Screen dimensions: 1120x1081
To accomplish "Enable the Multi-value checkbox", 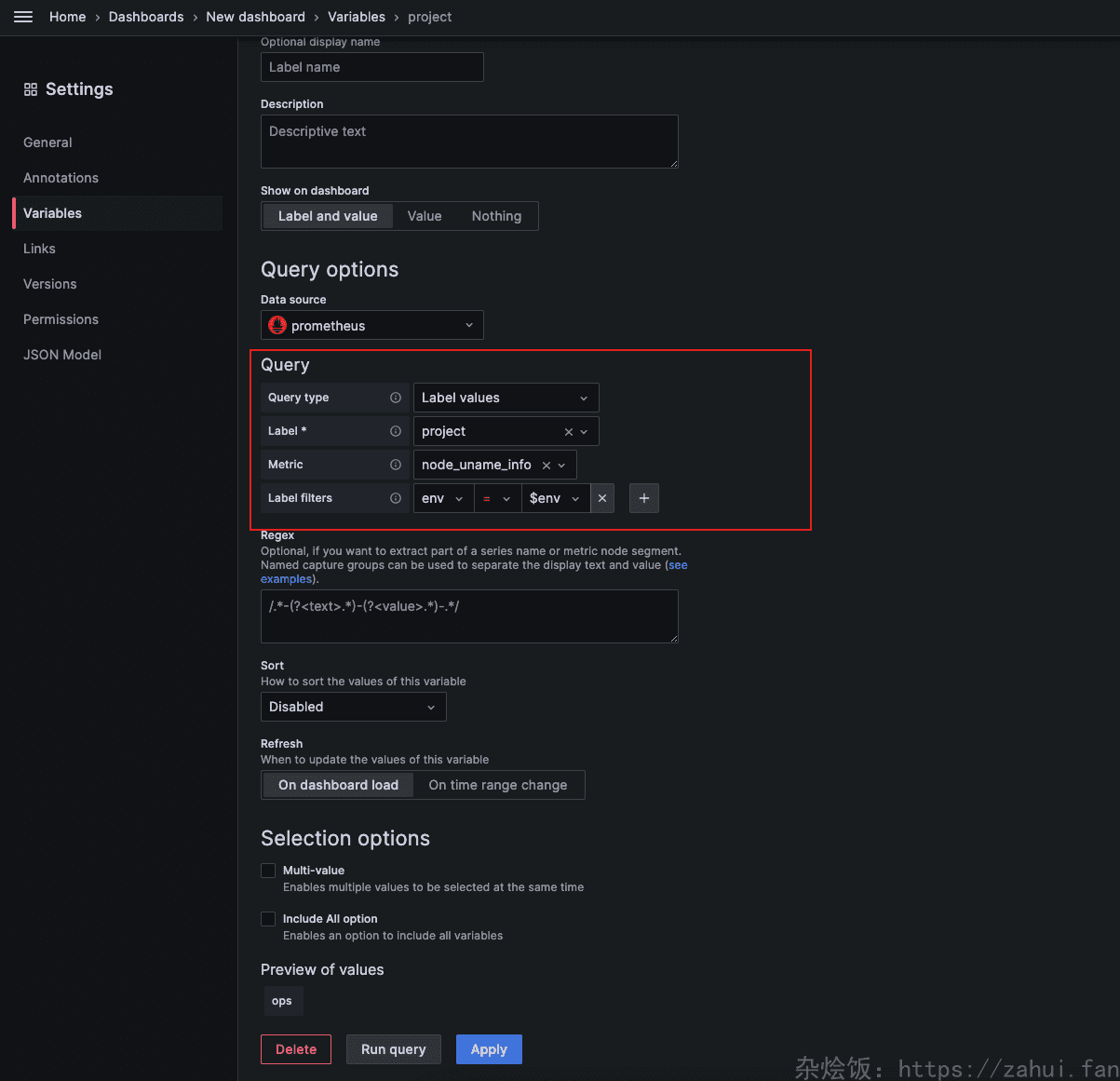I will [268, 871].
